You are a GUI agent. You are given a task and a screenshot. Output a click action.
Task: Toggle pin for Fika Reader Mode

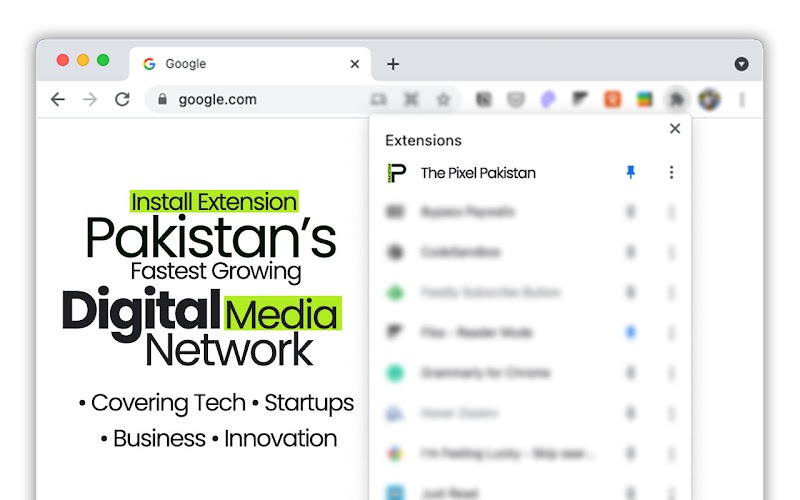pyautogui.click(x=630, y=332)
